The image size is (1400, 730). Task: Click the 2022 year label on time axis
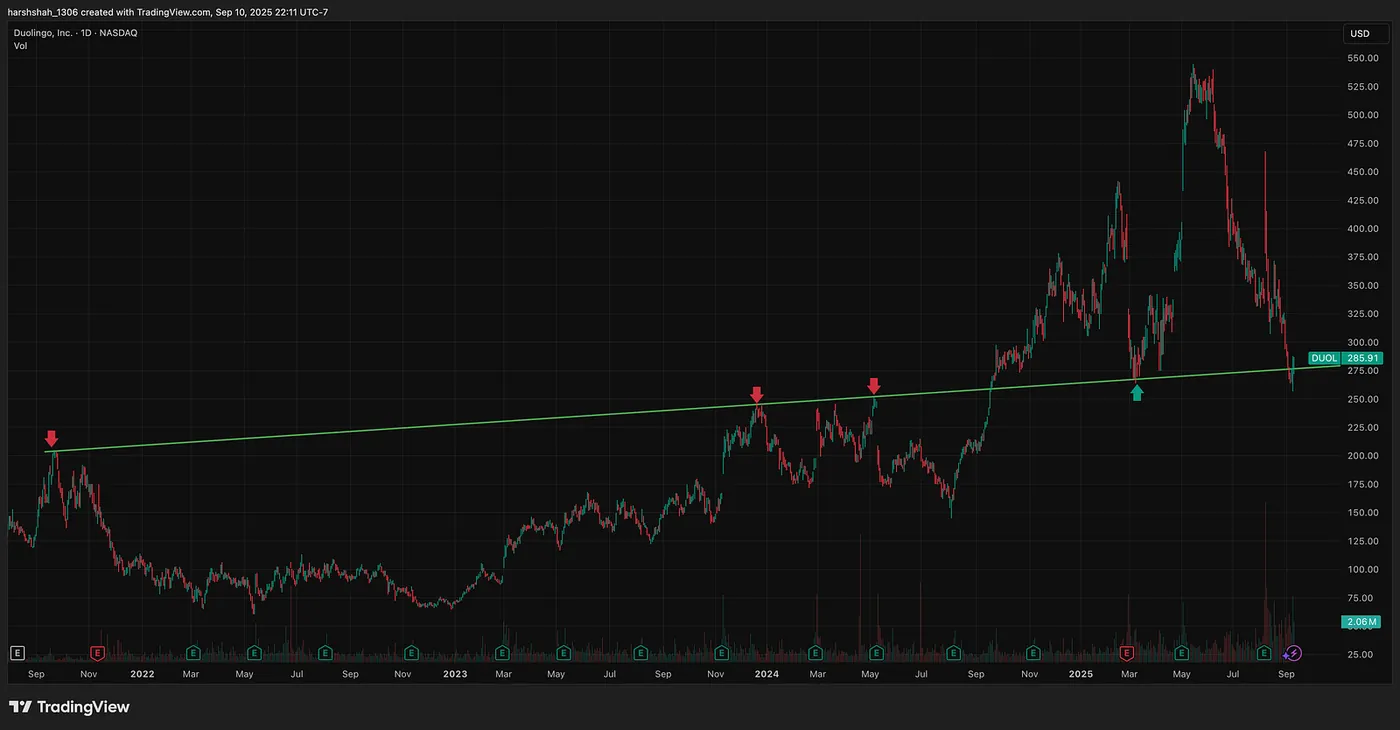(142, 674)
